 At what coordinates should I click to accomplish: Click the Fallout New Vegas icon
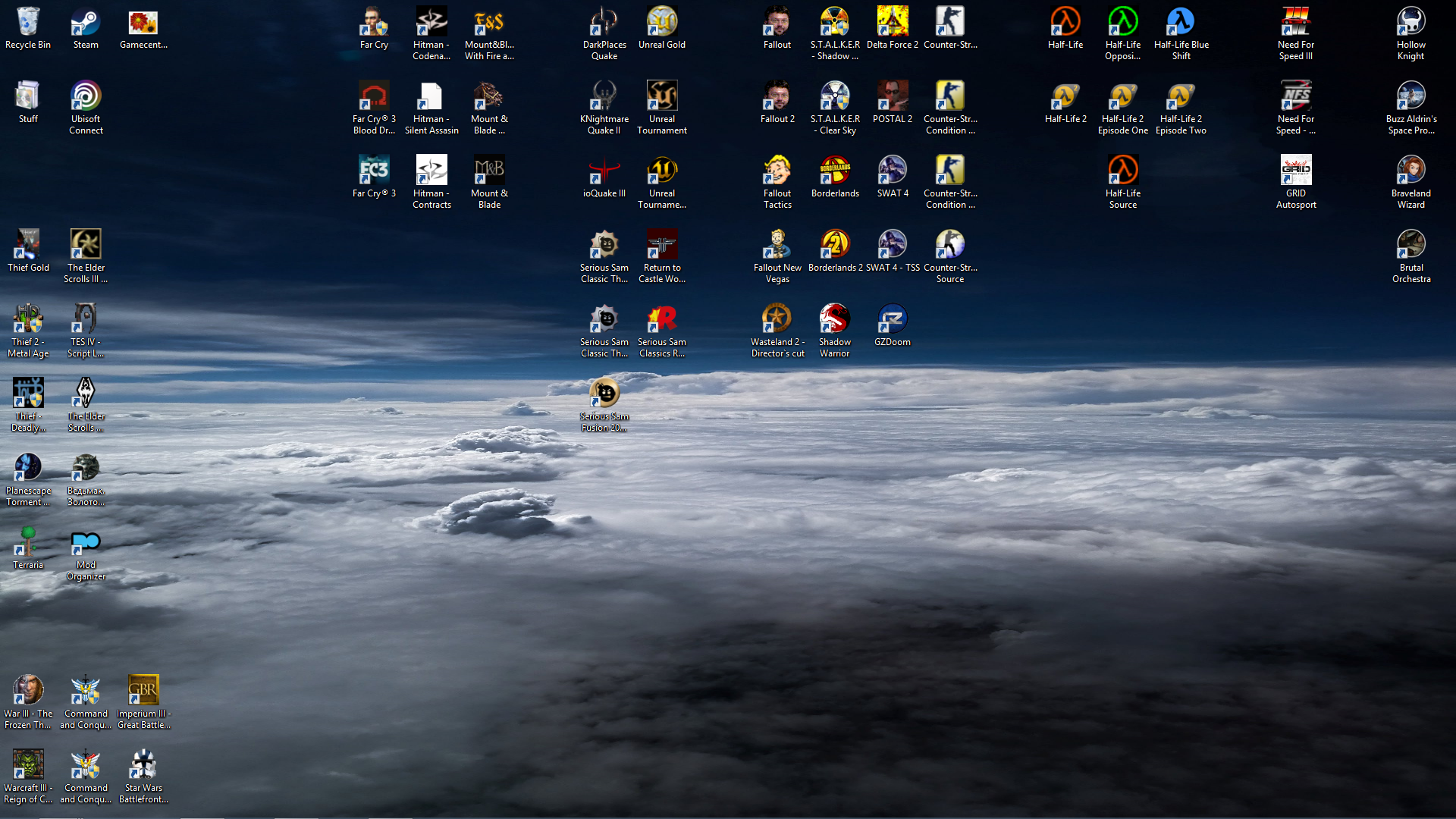(x=777, y=245)
